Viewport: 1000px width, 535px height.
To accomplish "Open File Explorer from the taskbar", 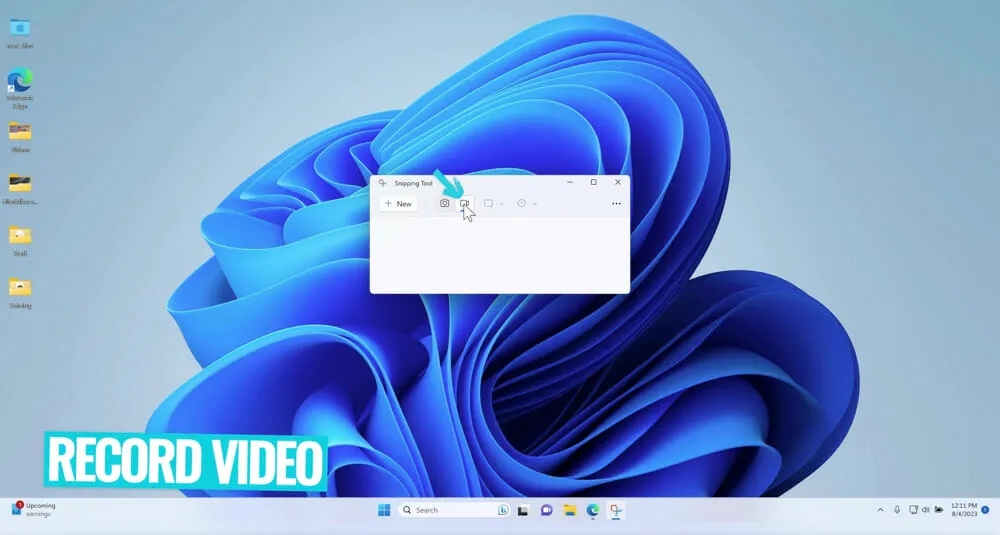I will (x=569, y=510).
